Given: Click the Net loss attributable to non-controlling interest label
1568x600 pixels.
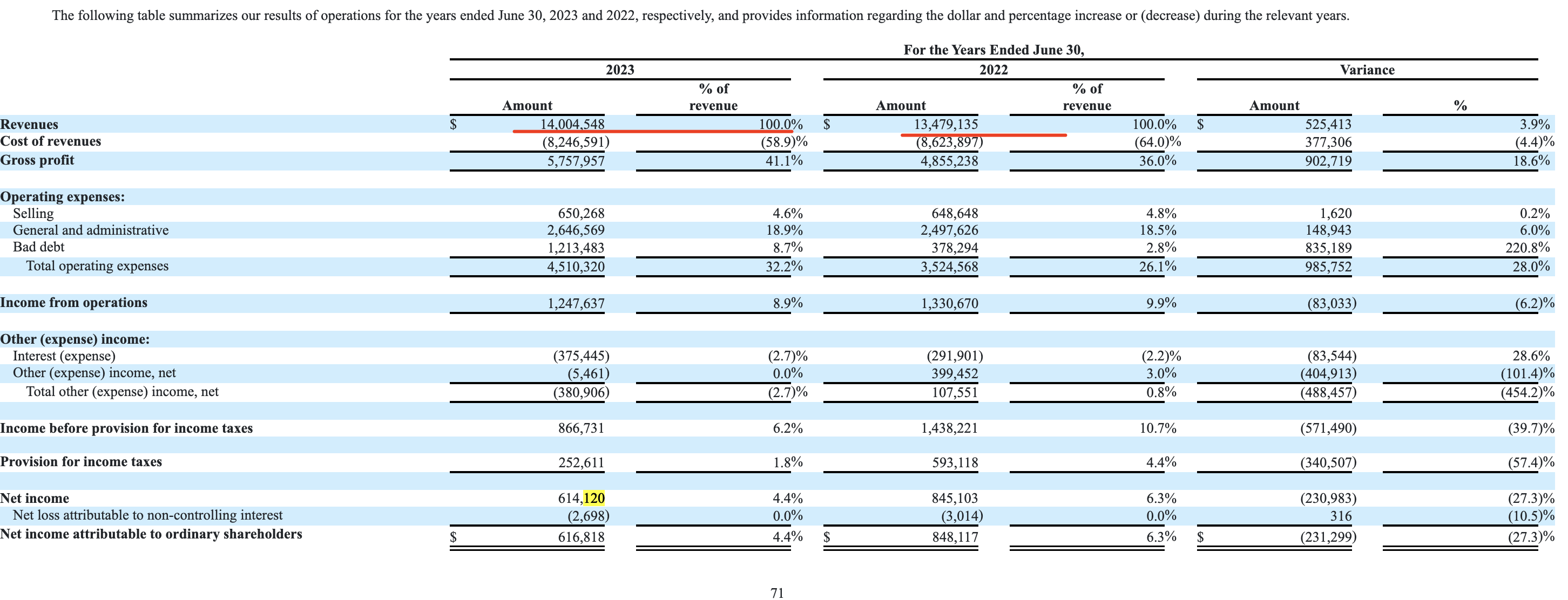Looking at the screenshot, I should 147,515.
